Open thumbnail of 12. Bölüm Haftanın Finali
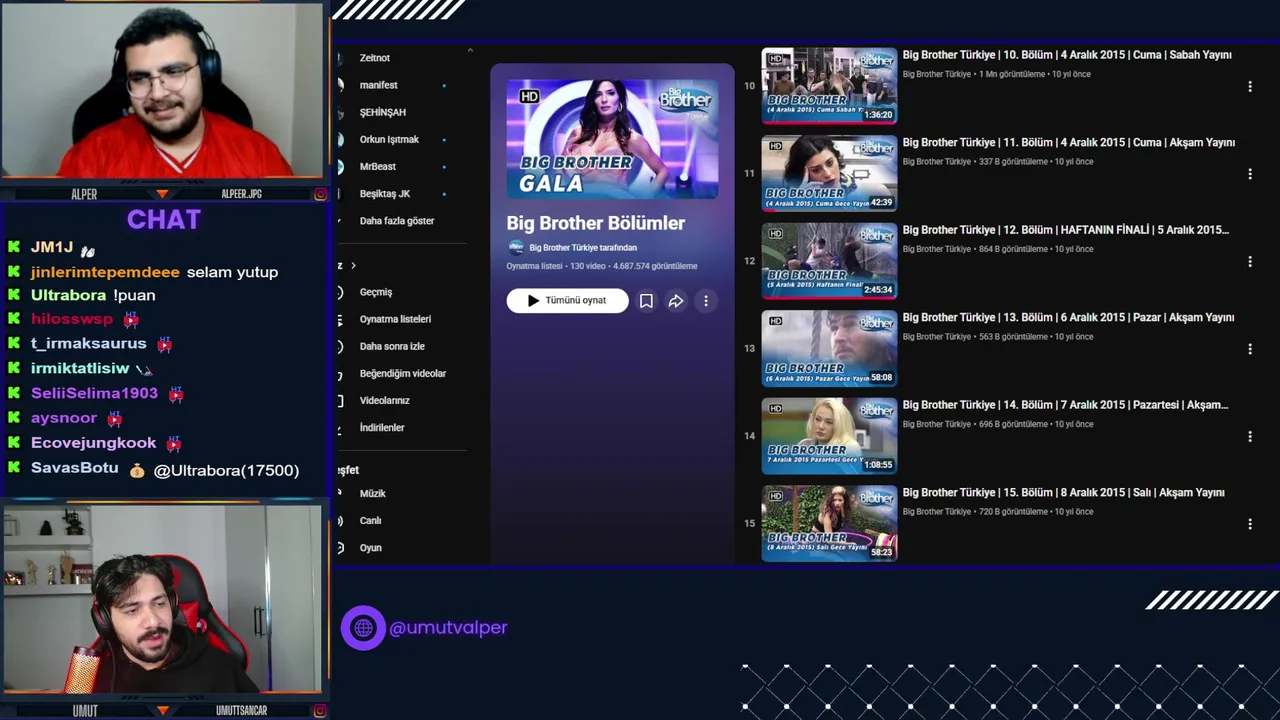The height and width of the screenshot is (720, 1280). click(829, 261)
